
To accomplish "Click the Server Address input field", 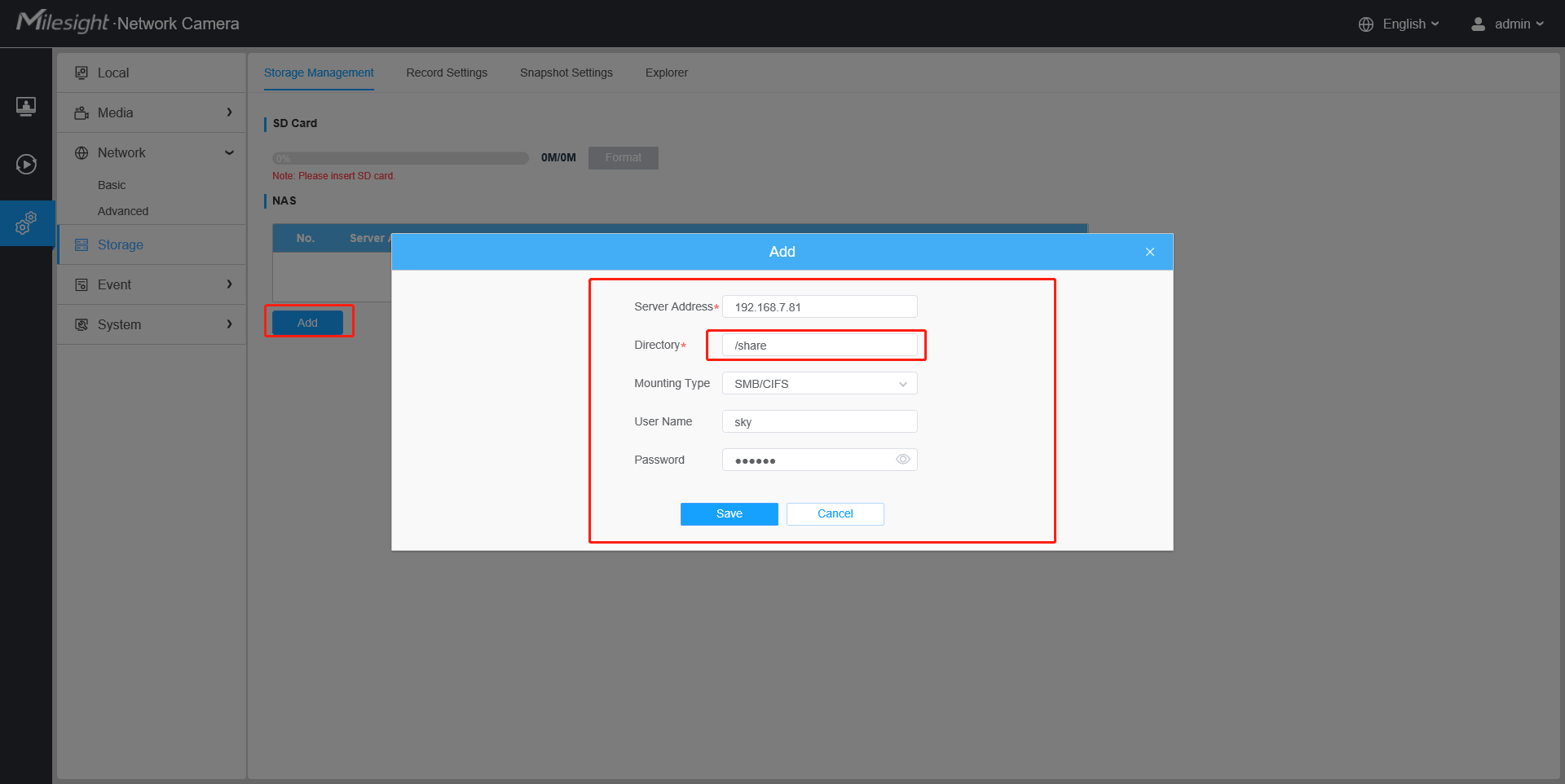I will (x=820, y=307).
